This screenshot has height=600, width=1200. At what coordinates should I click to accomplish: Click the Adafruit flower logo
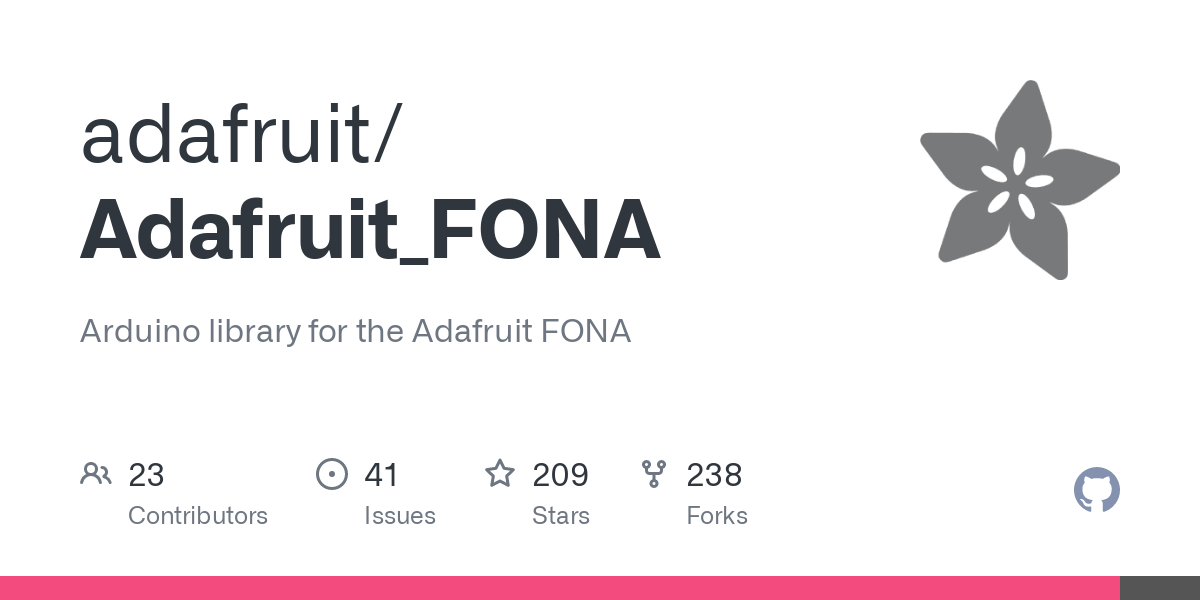1019,180
